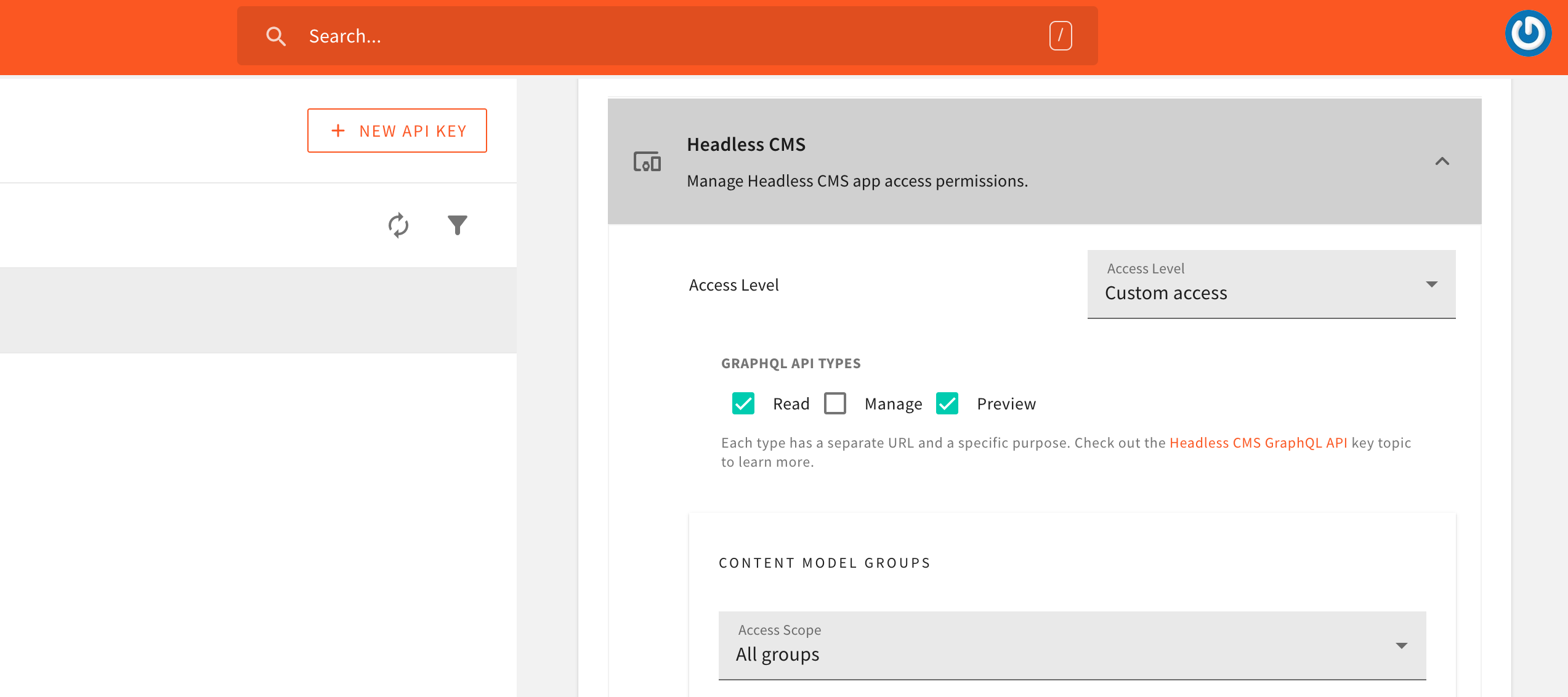The width and height of the screenshot is (1568, 697).
Task: Enable the Manage GraphQL API type
Action: (x=835, y=403)
